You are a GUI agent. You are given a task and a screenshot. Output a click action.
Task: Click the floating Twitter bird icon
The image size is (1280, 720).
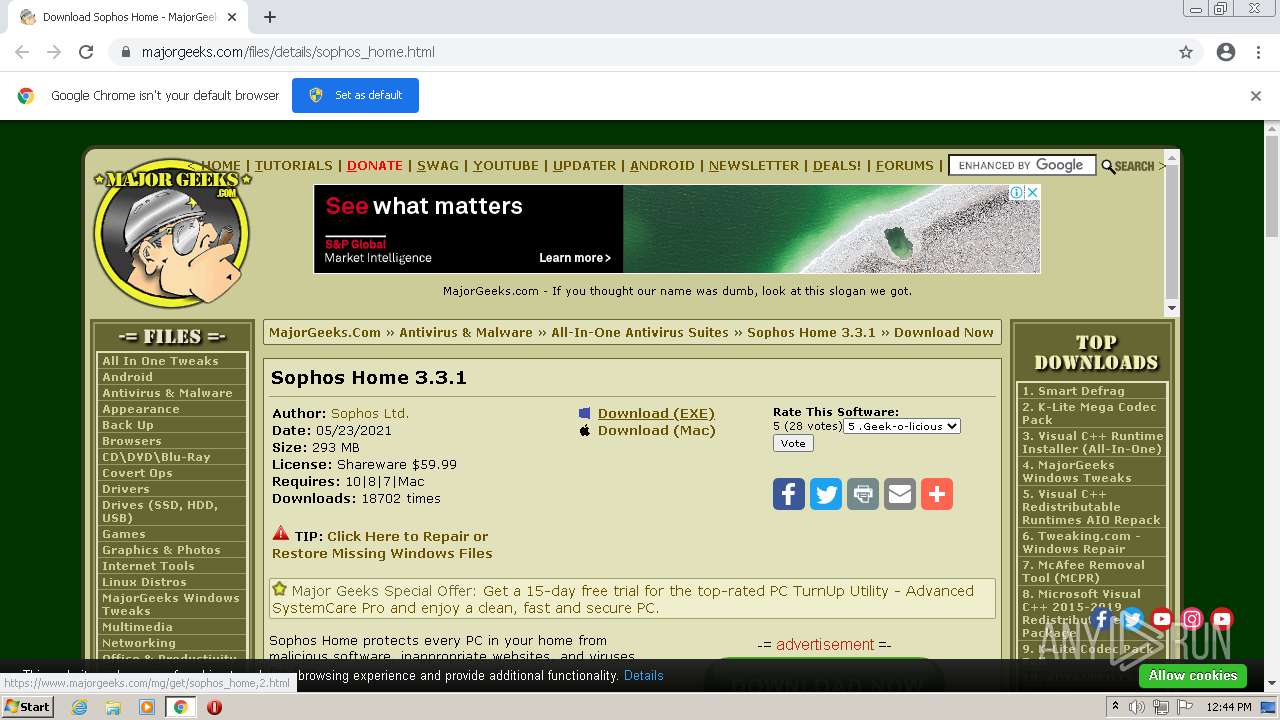pos(1132,619)
